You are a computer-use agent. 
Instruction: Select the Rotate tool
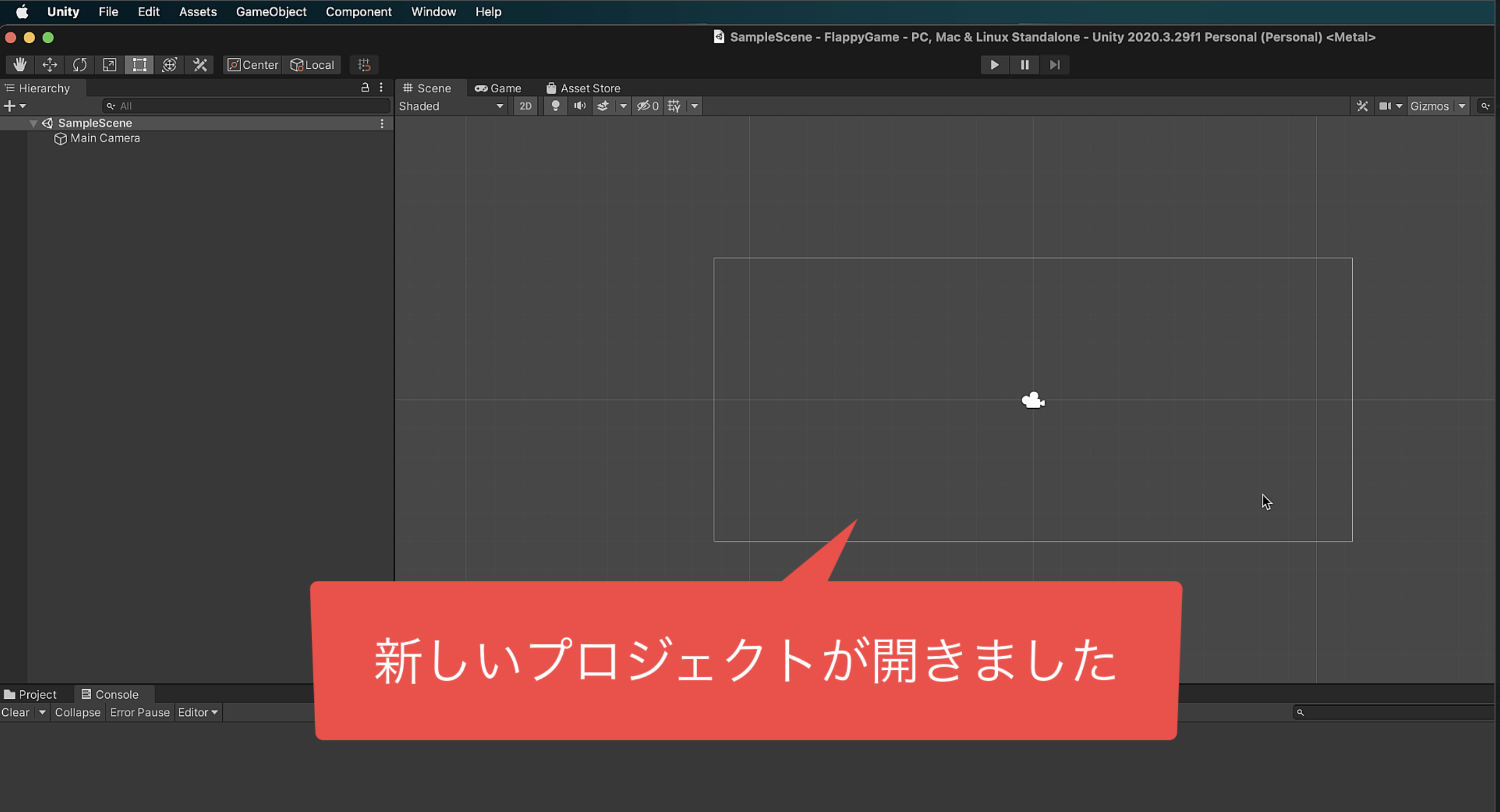click(x=80, y=65)
